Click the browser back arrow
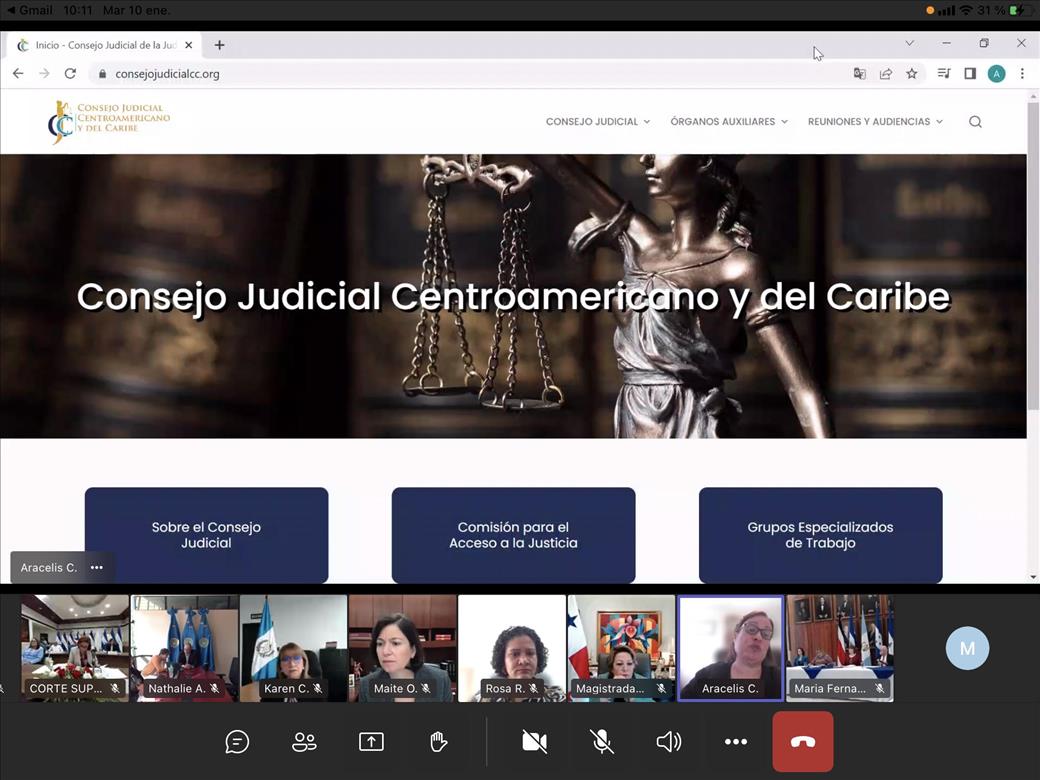 coord(18,74)
